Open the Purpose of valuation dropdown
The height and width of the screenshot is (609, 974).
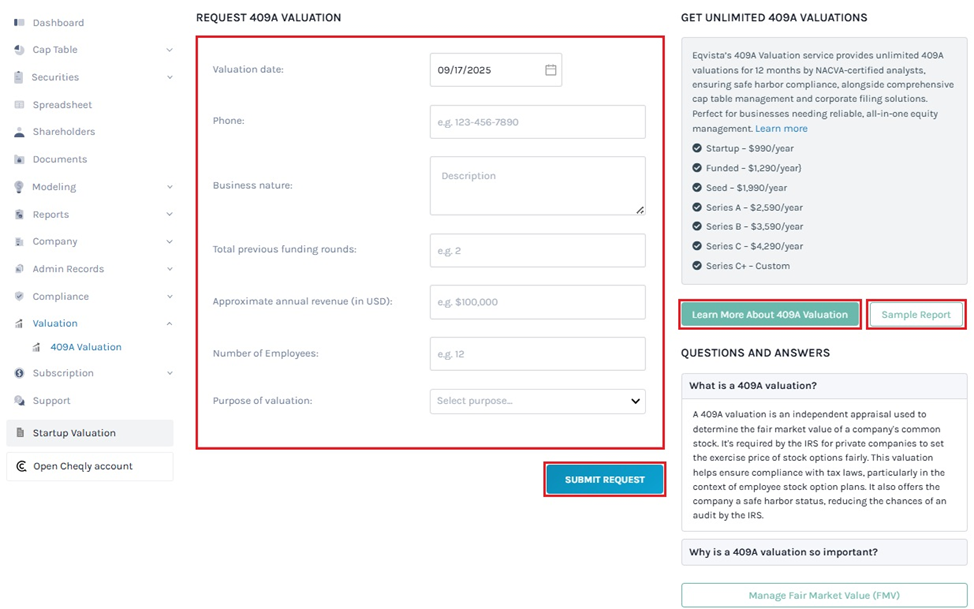point(537,401)
